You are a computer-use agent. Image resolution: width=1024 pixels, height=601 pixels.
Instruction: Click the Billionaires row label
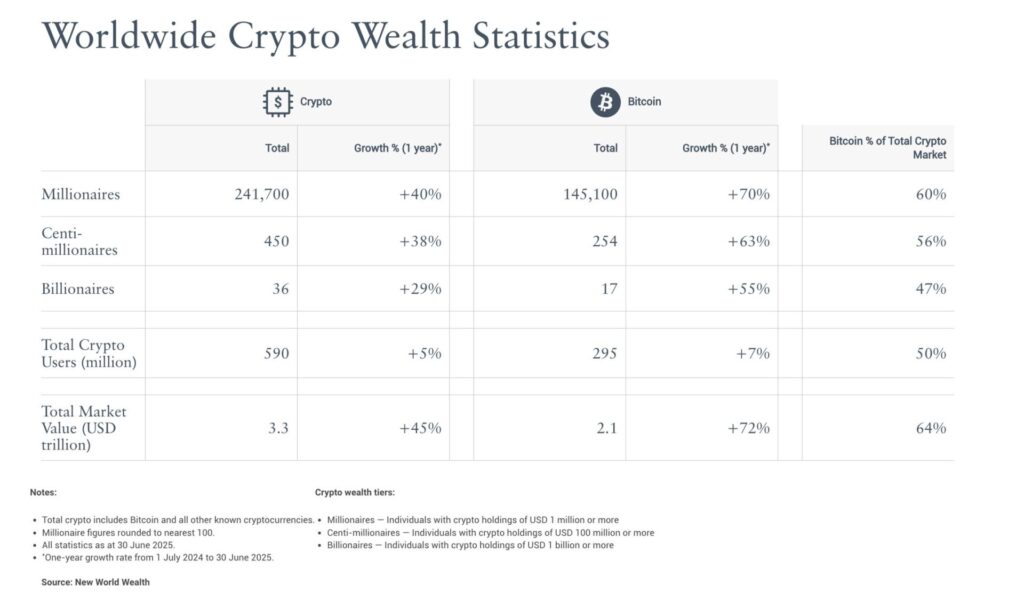coord(78,289)
